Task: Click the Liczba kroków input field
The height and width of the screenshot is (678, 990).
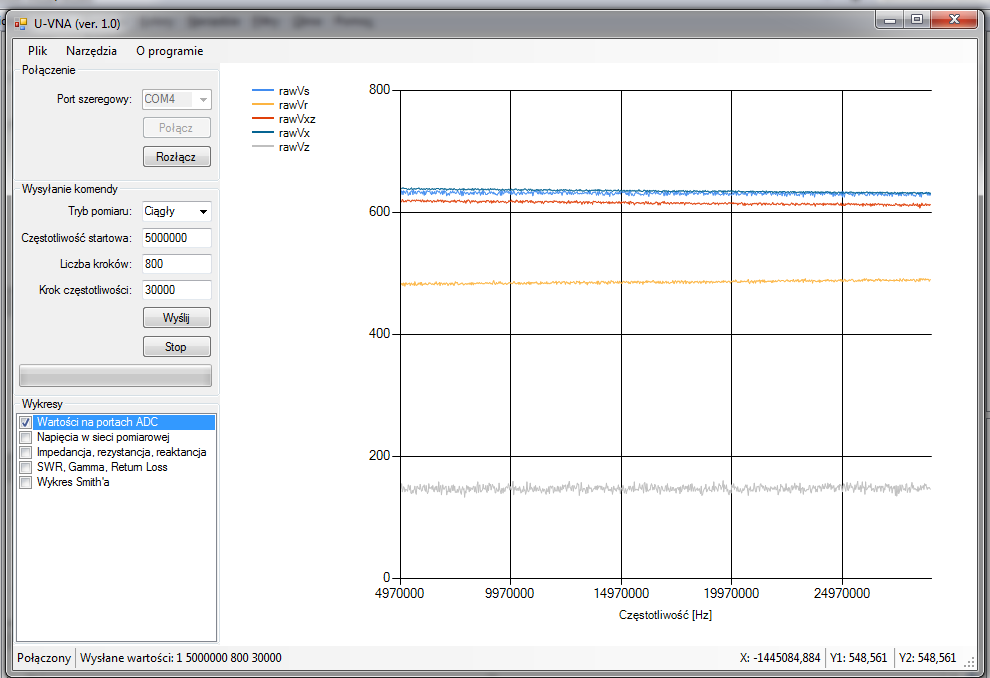Action: [x=176, y=264]
